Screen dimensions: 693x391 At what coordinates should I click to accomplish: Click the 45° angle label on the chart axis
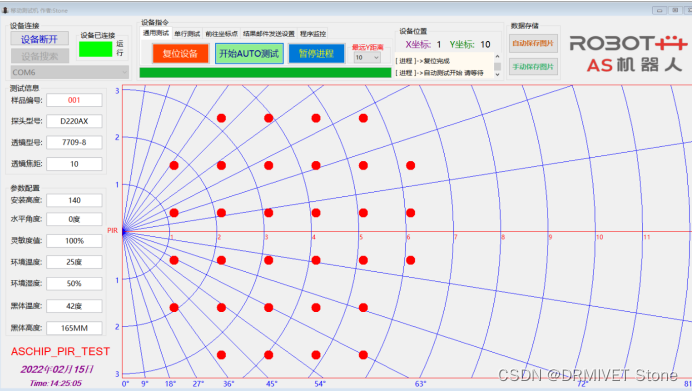[x=271, y=384]
